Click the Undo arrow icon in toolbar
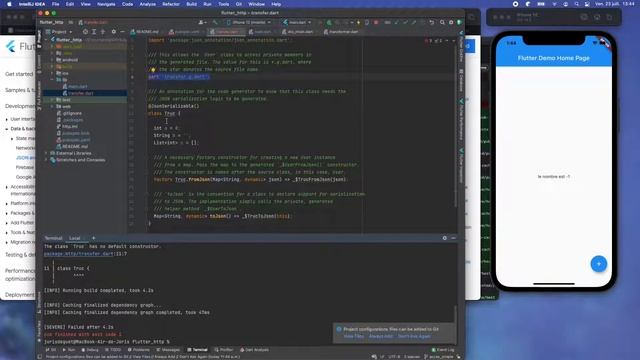 (x=432, y=22)
